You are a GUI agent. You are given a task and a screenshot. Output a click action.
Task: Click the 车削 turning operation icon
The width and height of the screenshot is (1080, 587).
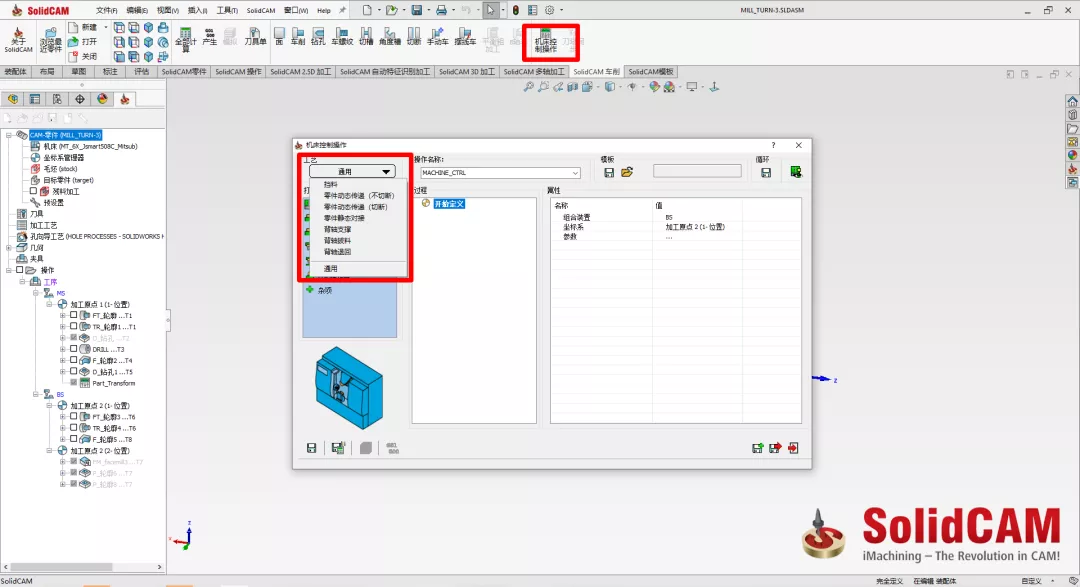298,37
